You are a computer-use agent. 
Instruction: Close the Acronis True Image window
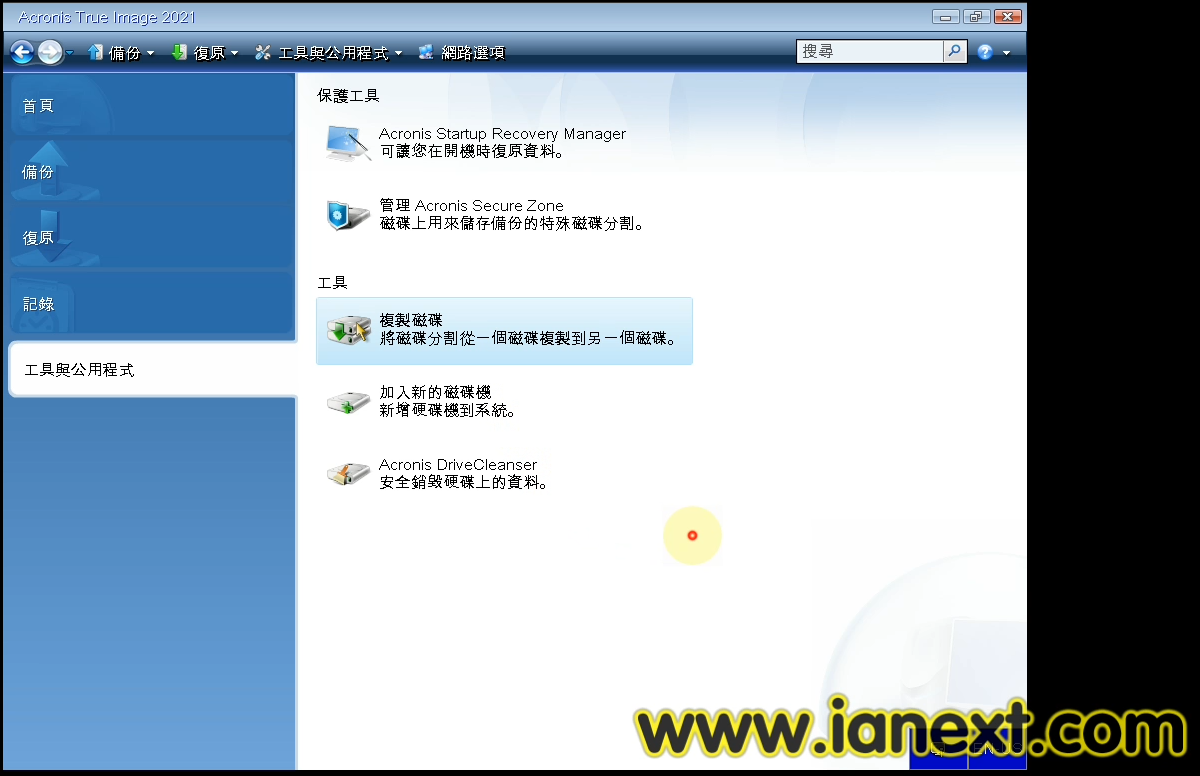(1007, 17)
